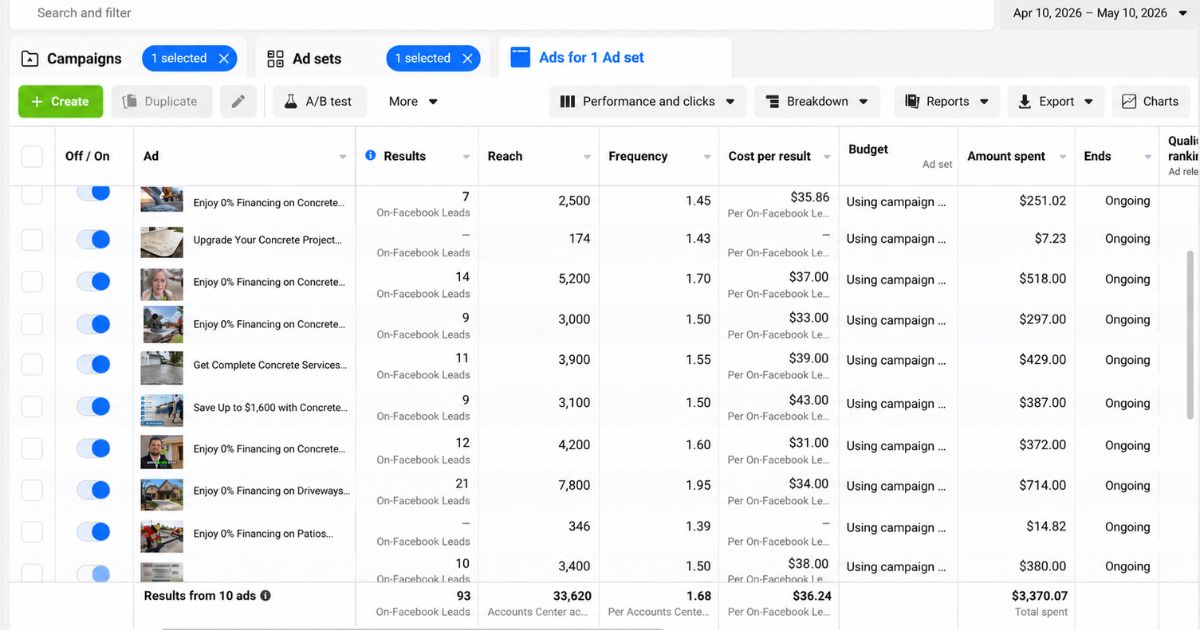Toggle off the Upgrade Your Concrete Project ad
Viewport: 1200px width, 630px height.
[93, 239]
